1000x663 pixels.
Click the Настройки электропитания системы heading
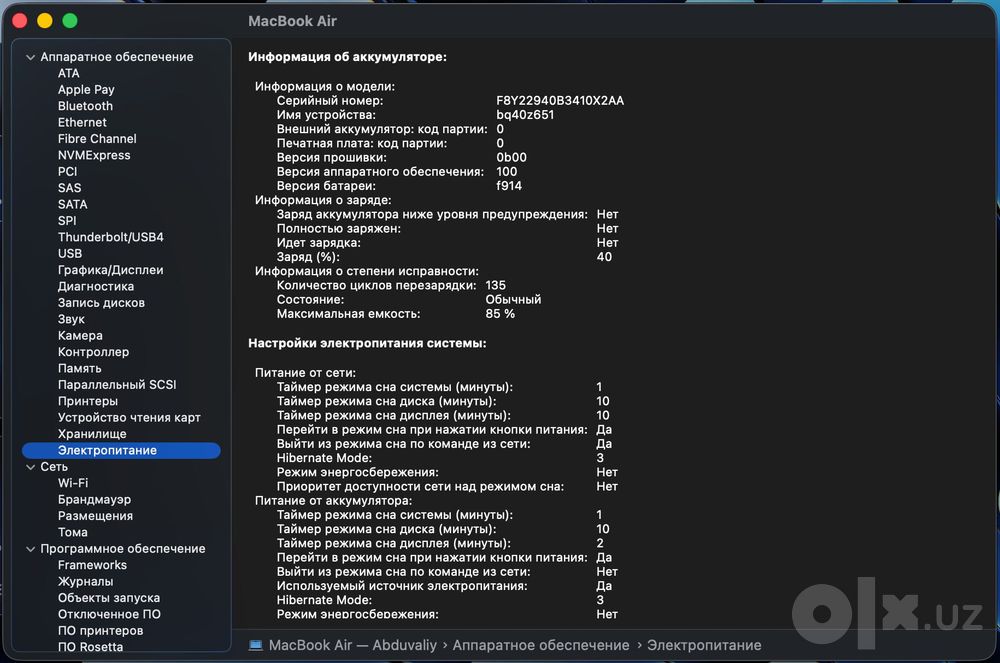click(x=367, y=343)
